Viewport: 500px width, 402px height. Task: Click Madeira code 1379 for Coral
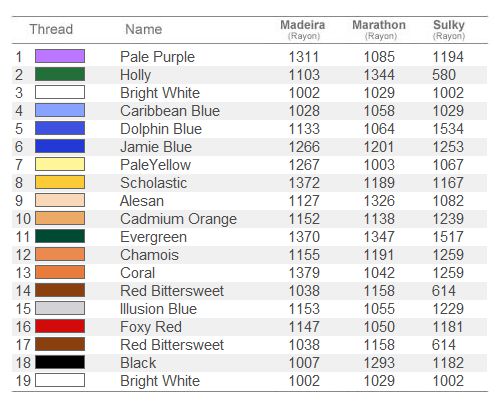point(304,273)
